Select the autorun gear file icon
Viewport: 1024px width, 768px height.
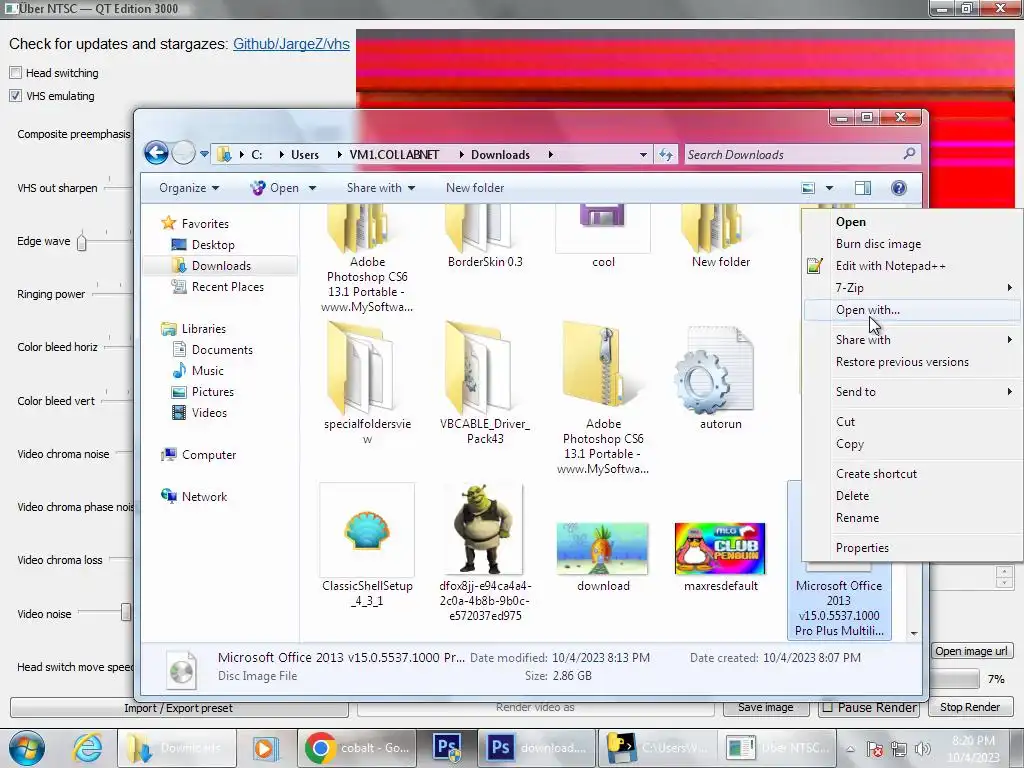click(x=714, y=370)
